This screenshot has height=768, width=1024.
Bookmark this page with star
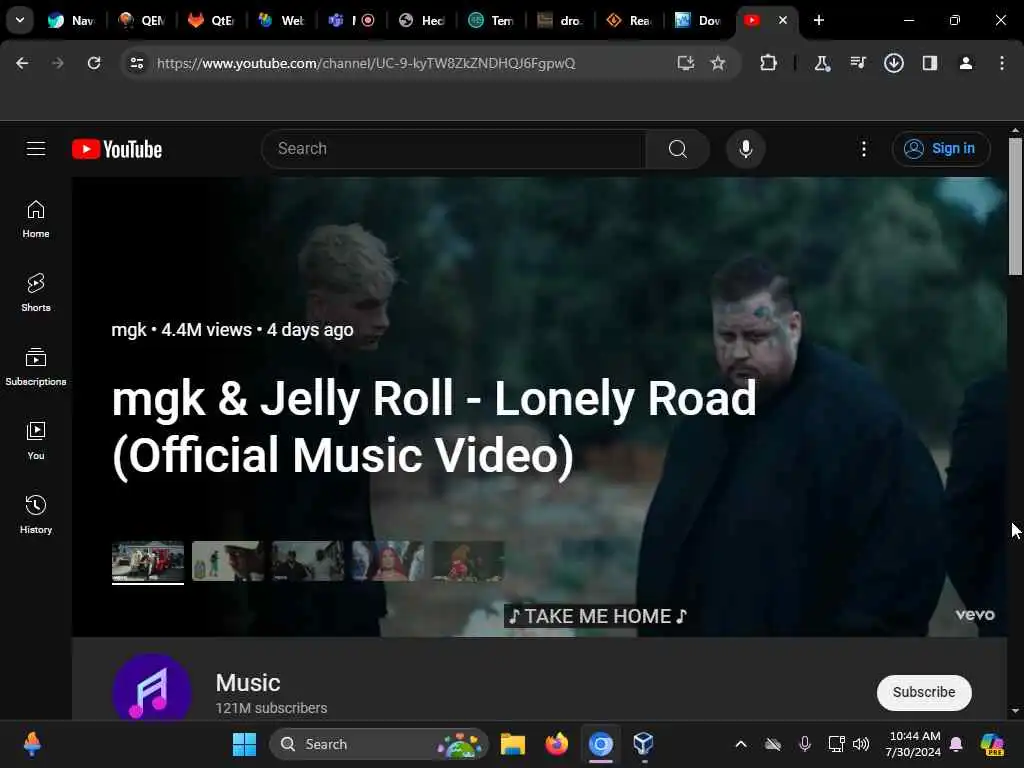click(718, 63)
